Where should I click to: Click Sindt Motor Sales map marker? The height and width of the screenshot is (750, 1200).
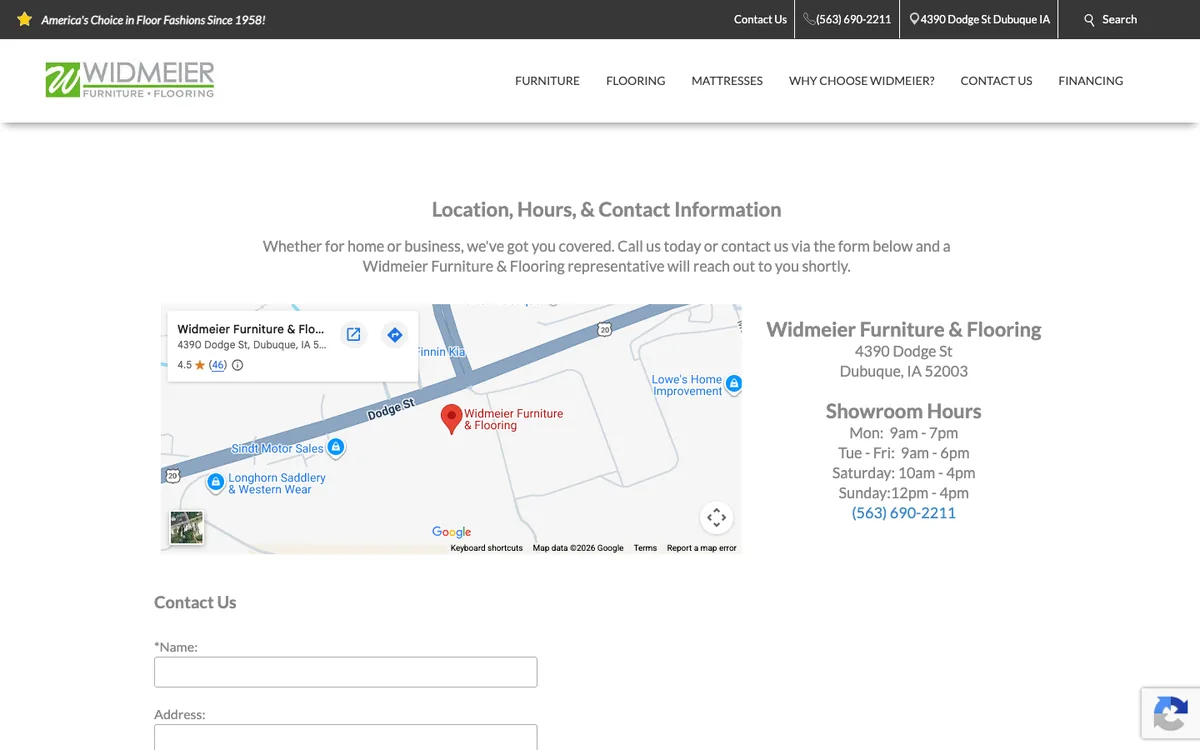click(x=336, y=448)
